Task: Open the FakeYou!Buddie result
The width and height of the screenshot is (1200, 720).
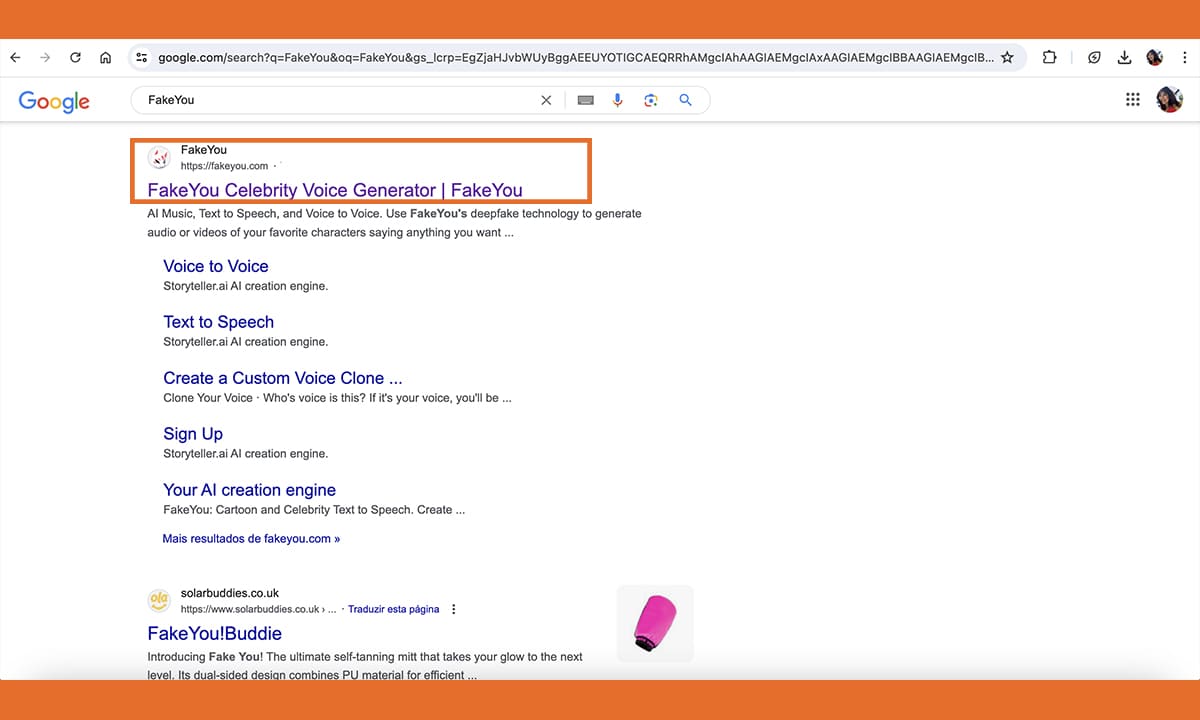Action: pyautogui.click(x=214, y=634)
